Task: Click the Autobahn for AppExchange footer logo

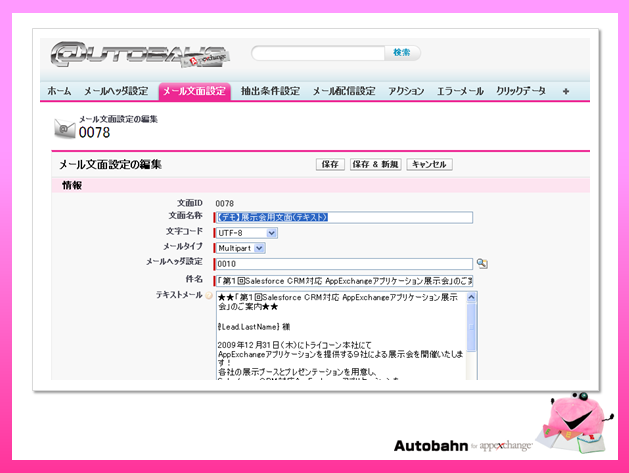Action: 463,446
